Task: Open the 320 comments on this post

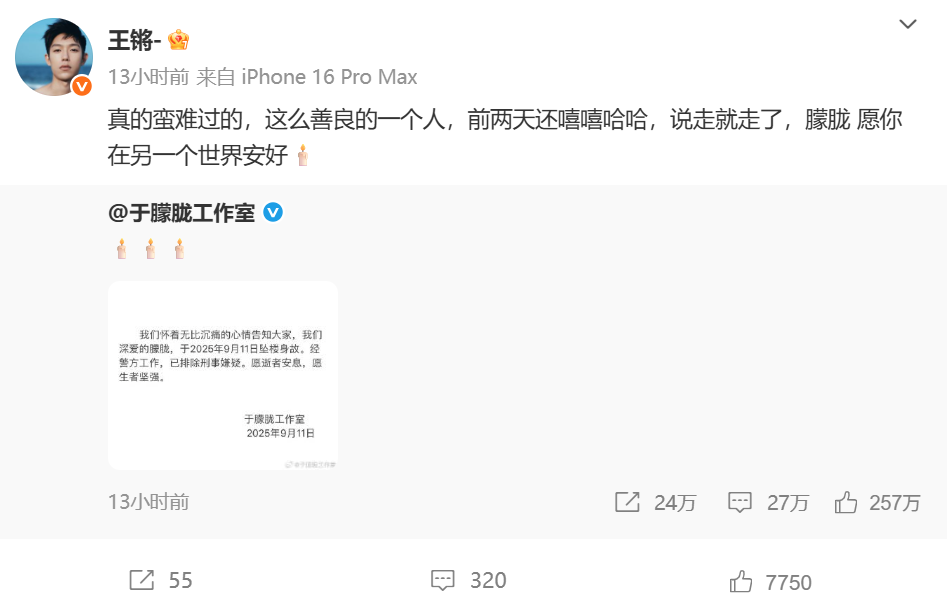Action: click(x=469, y=580)
